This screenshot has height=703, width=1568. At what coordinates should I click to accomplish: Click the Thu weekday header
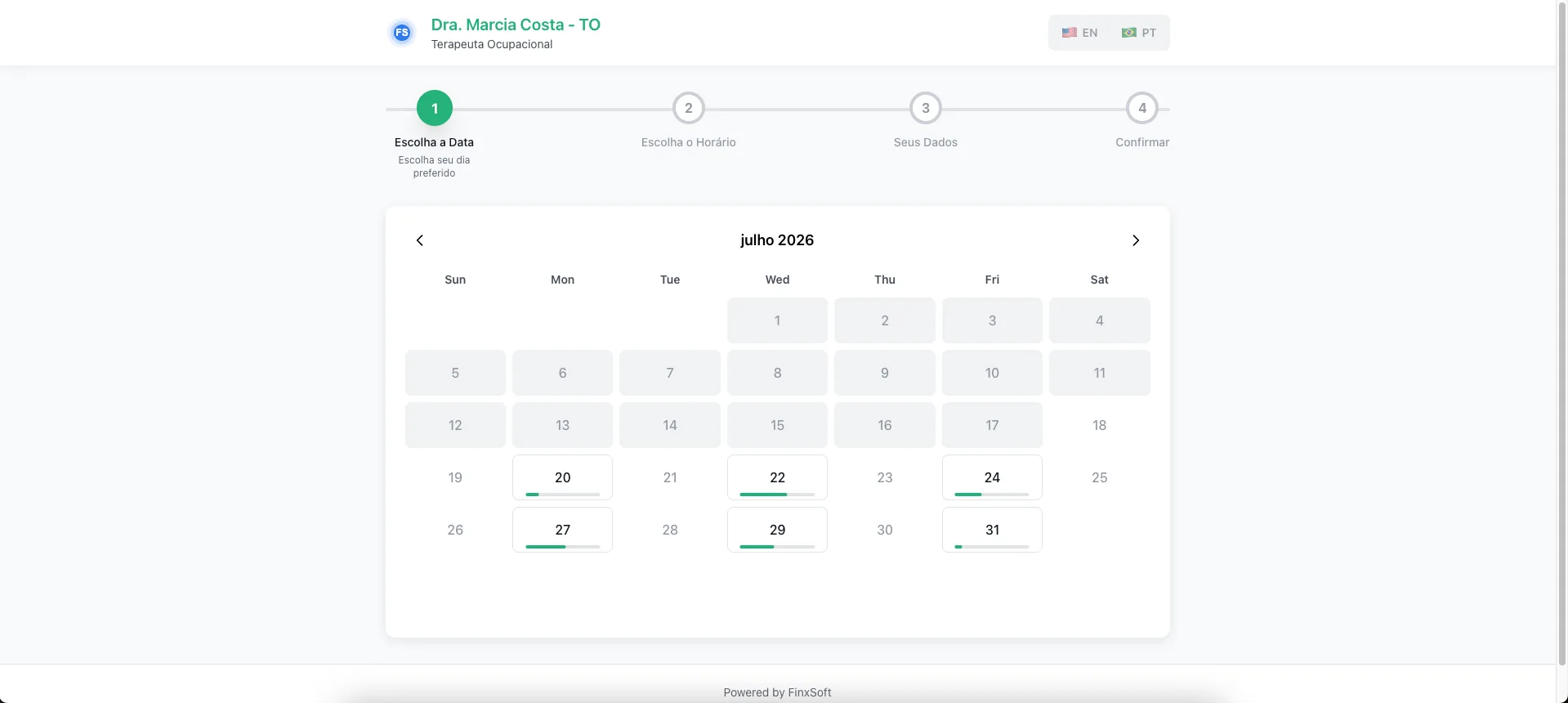885,280
